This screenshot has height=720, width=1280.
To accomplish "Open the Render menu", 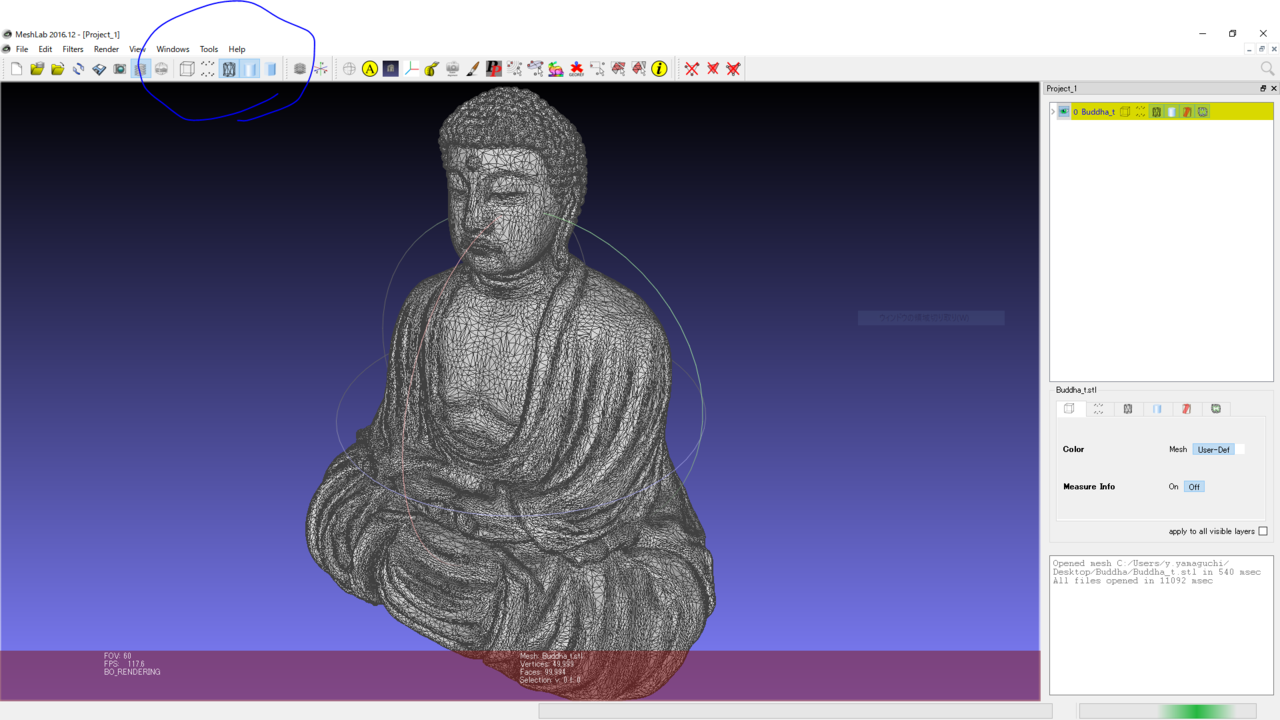I will pos(106,49).
